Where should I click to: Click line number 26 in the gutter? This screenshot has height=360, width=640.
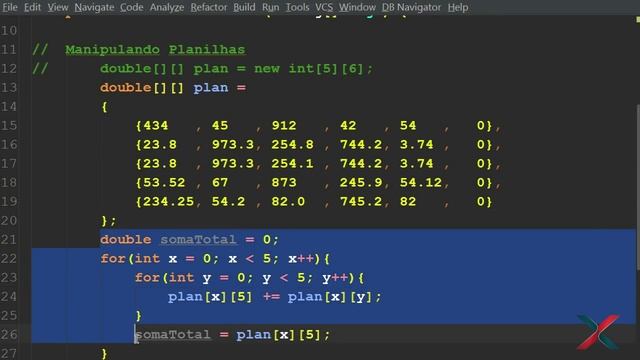click(x=9, y=335)
